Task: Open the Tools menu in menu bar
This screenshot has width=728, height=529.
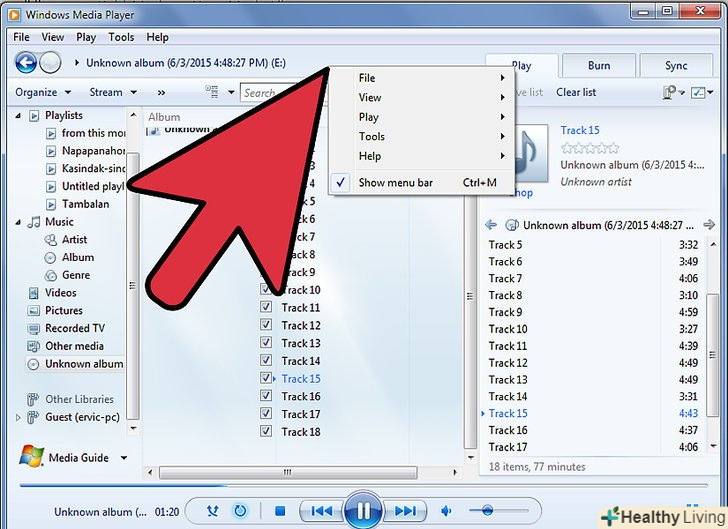Action: point(121,37)
